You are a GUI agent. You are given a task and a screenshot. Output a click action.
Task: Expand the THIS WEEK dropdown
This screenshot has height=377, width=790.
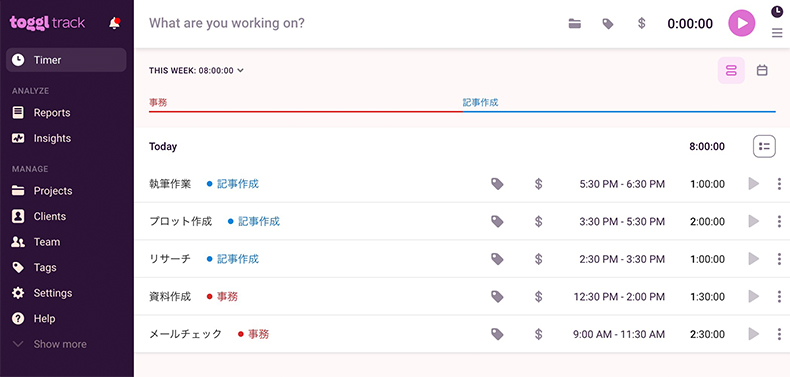point(196,71)
